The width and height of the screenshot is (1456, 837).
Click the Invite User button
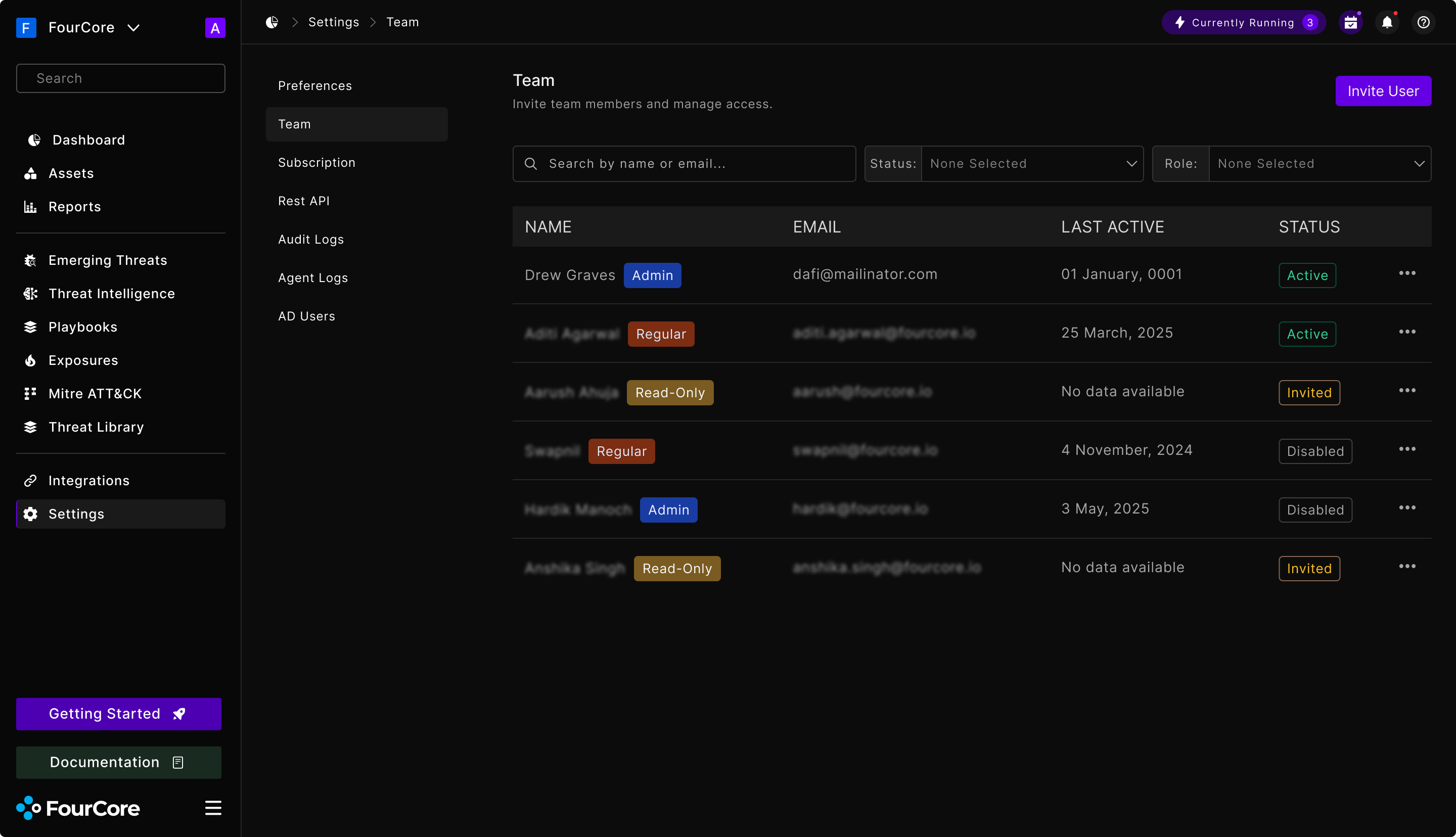pos(1383,91)
